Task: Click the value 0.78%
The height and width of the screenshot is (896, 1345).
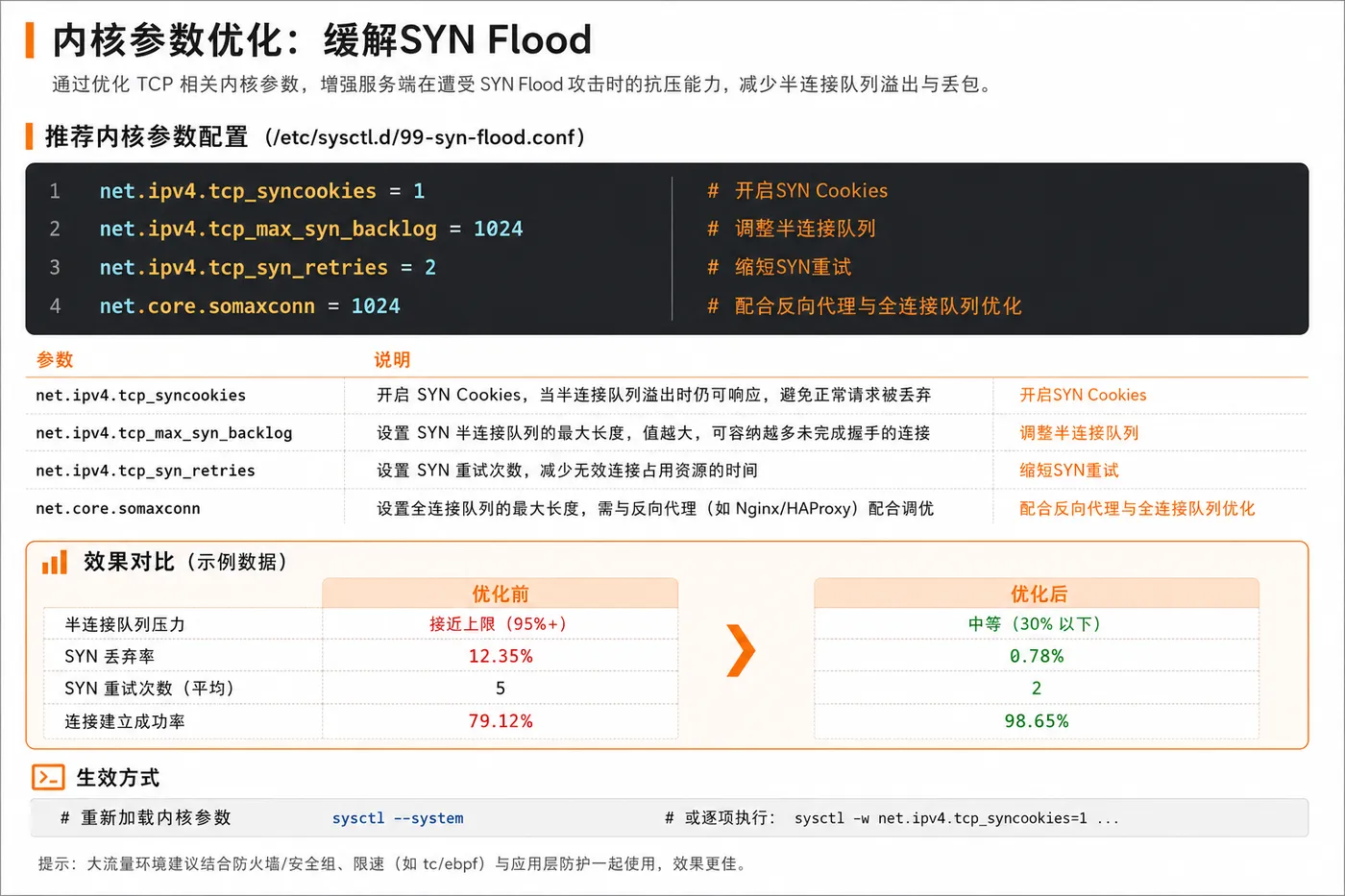Action: point(1037,656)
